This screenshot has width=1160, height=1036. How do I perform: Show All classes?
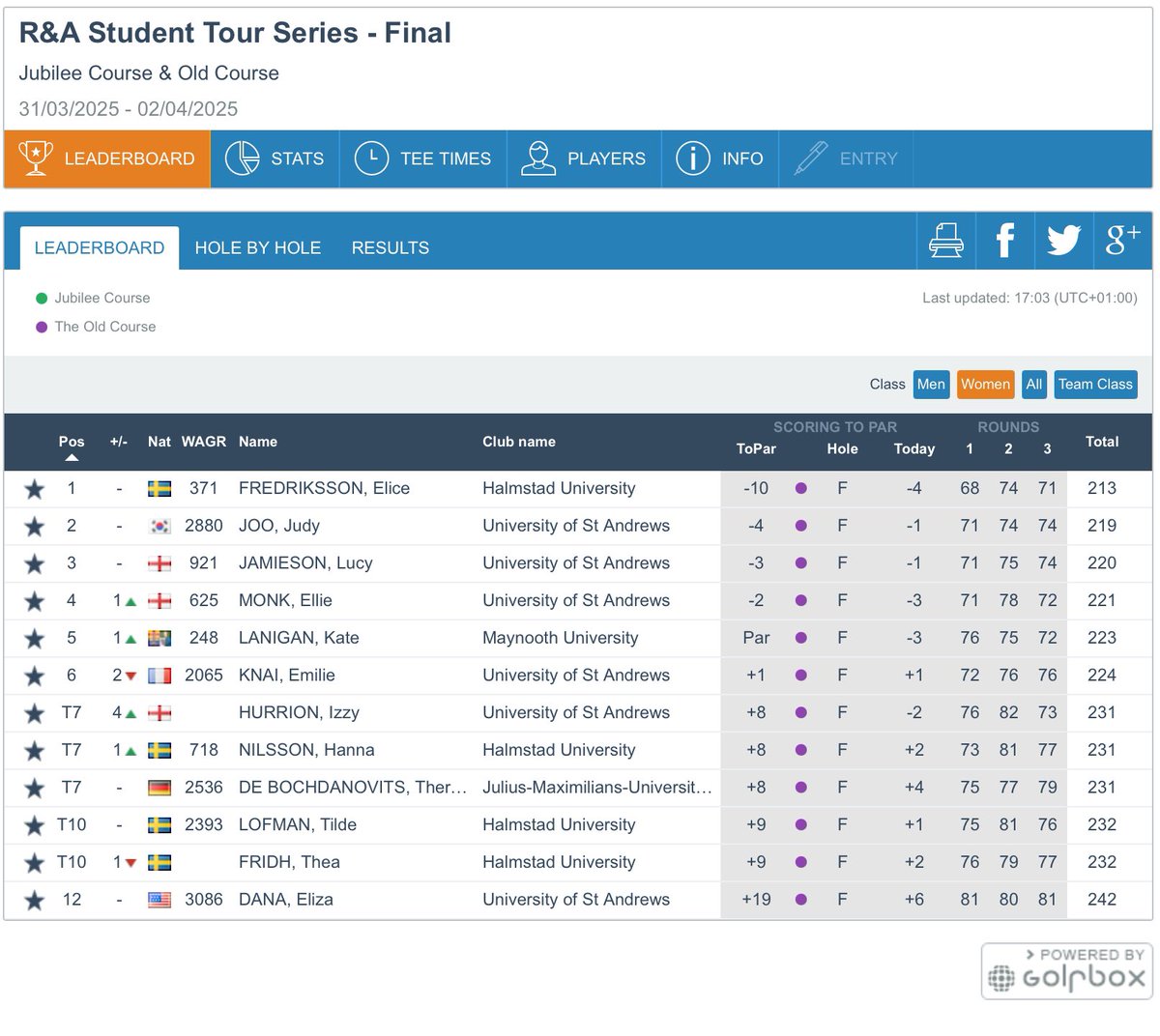[x=1034, y=385]
